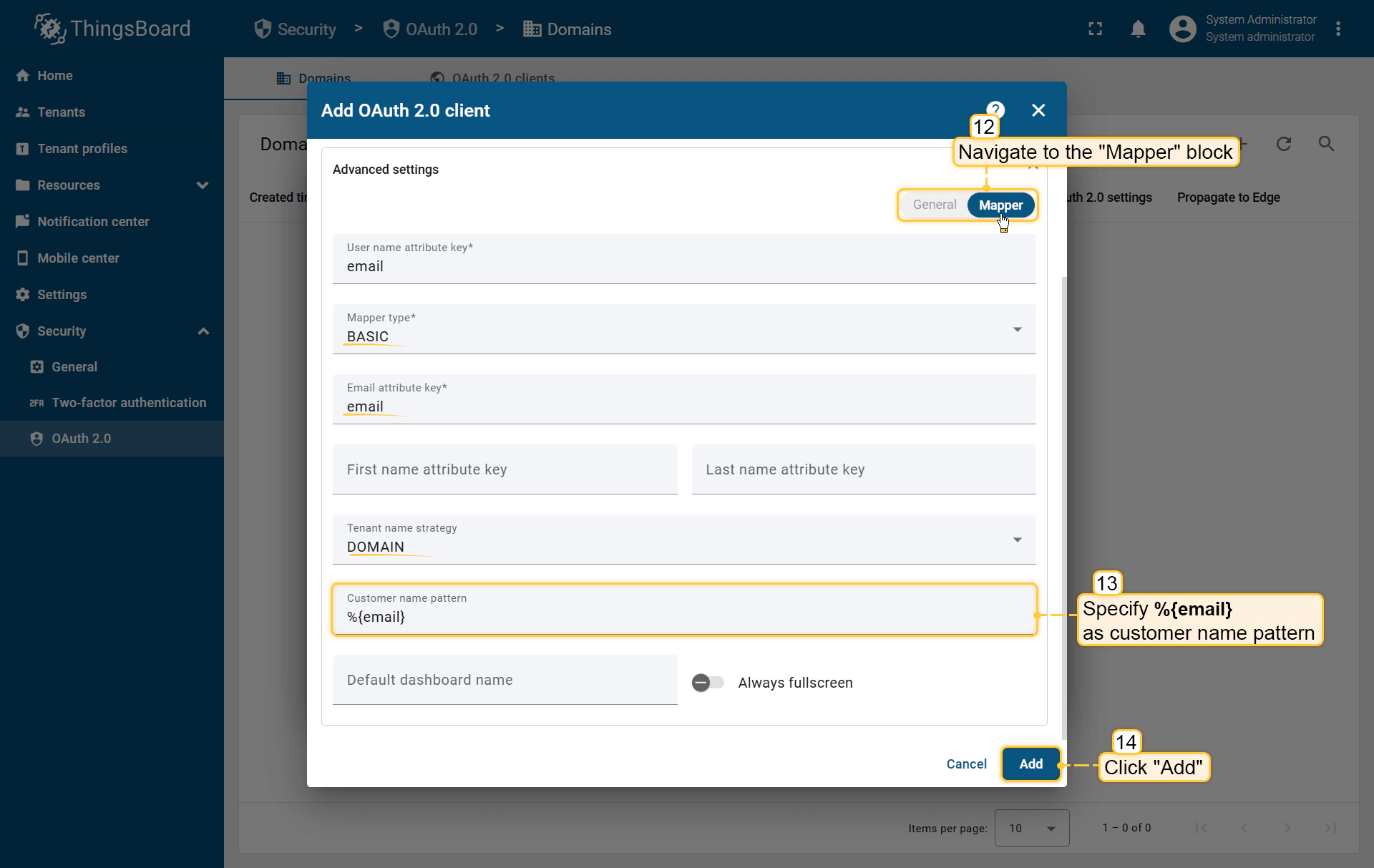Image resolution: width=1374 pixels, height=868 pixels.
Task: Click the Add button
Action: tap(1030, 764)
